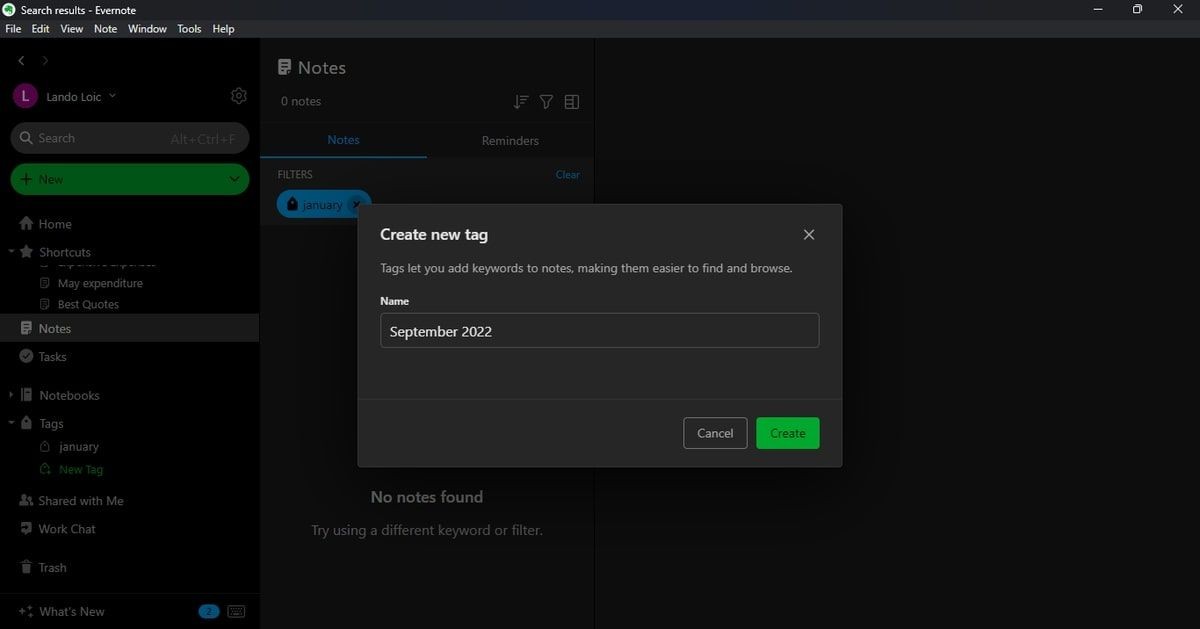Click New Tag in the sidebar

pyautogui.click(x=81, y=469)
